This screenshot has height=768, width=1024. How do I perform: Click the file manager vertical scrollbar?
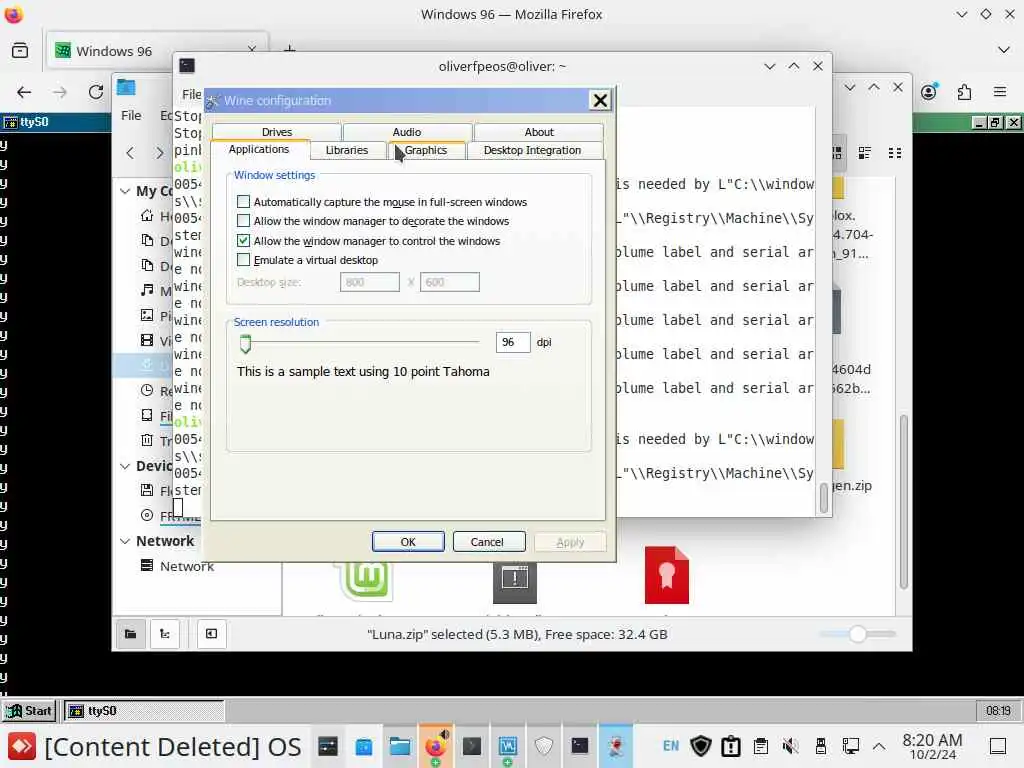[x=903, y=502]
